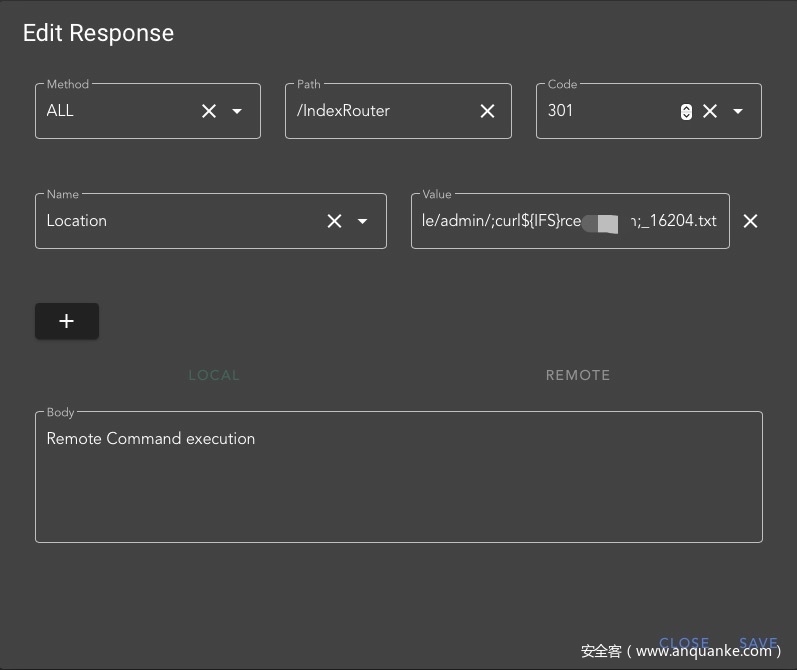Click the Code field showing 301

pyautogui.click(x=605, y=111)
